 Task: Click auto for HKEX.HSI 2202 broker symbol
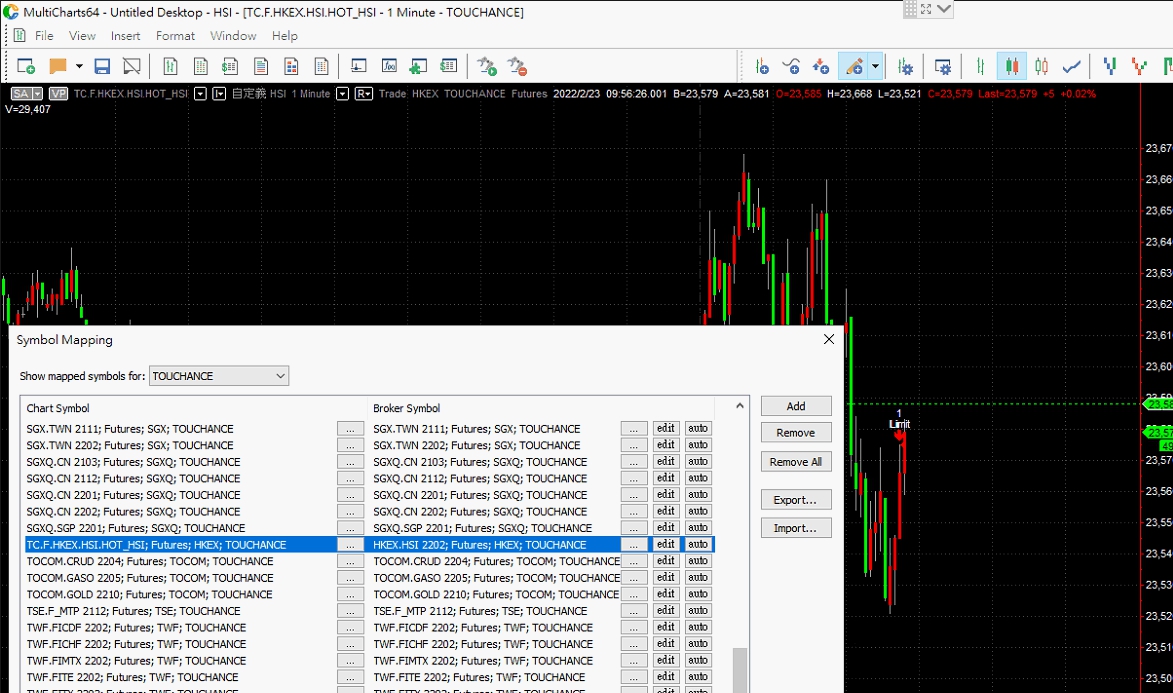coord(698,544)
